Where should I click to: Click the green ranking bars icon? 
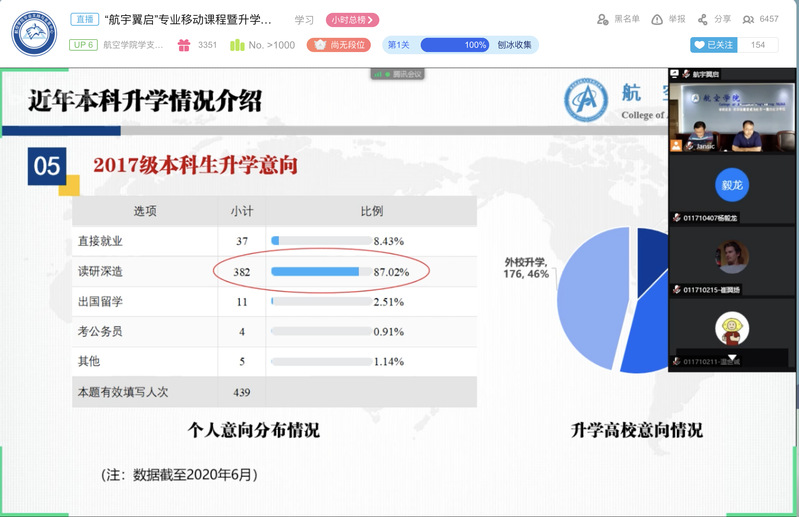click(237, 45)
